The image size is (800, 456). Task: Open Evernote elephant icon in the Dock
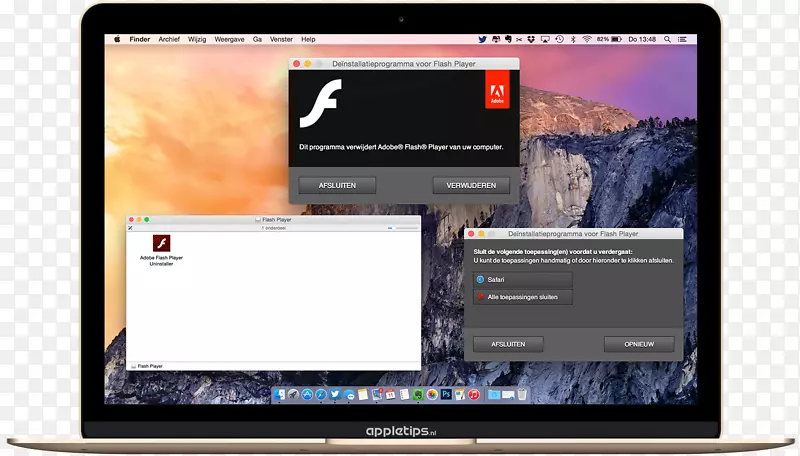[418, 395]
